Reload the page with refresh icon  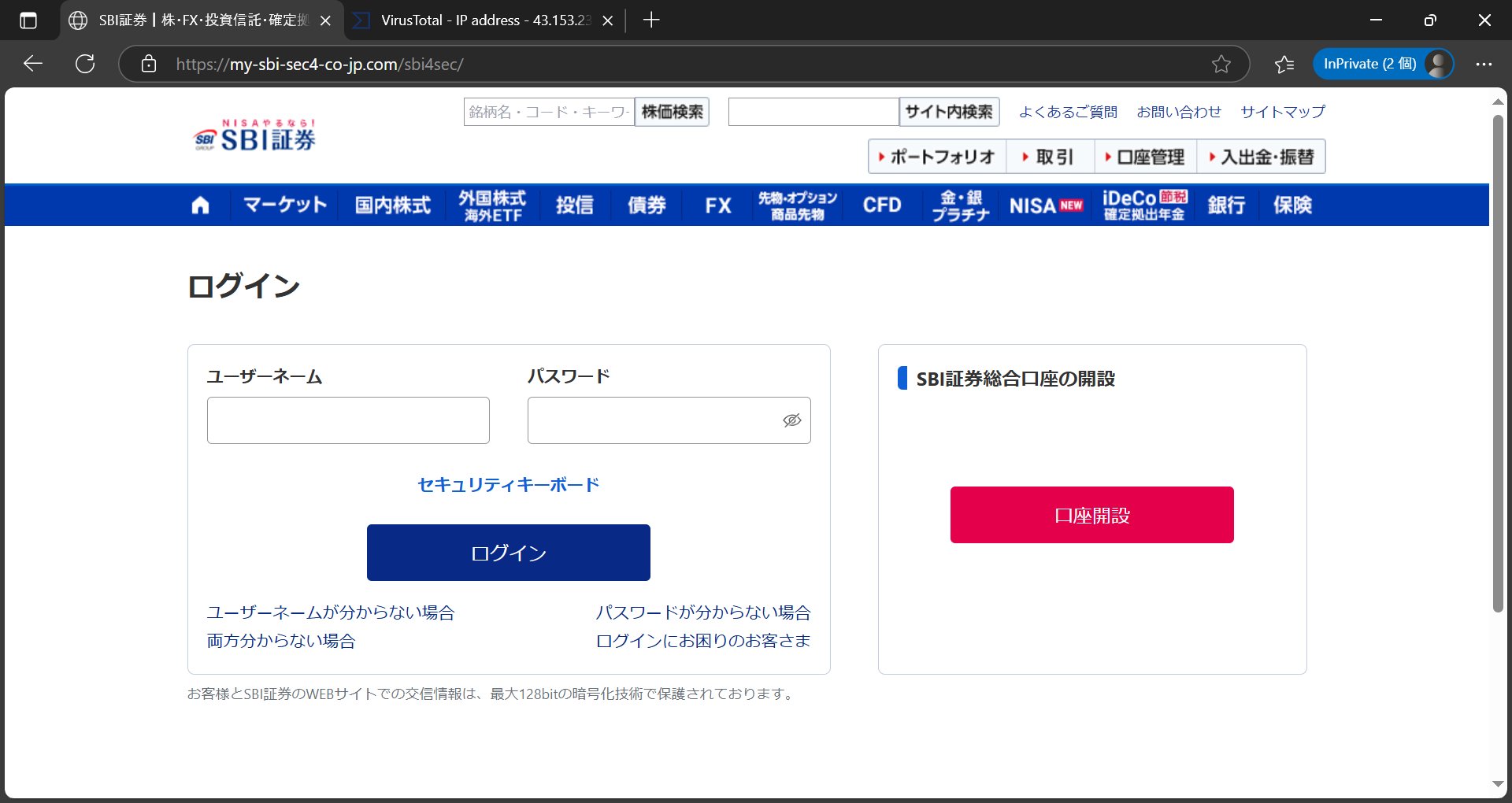point(85,64)
